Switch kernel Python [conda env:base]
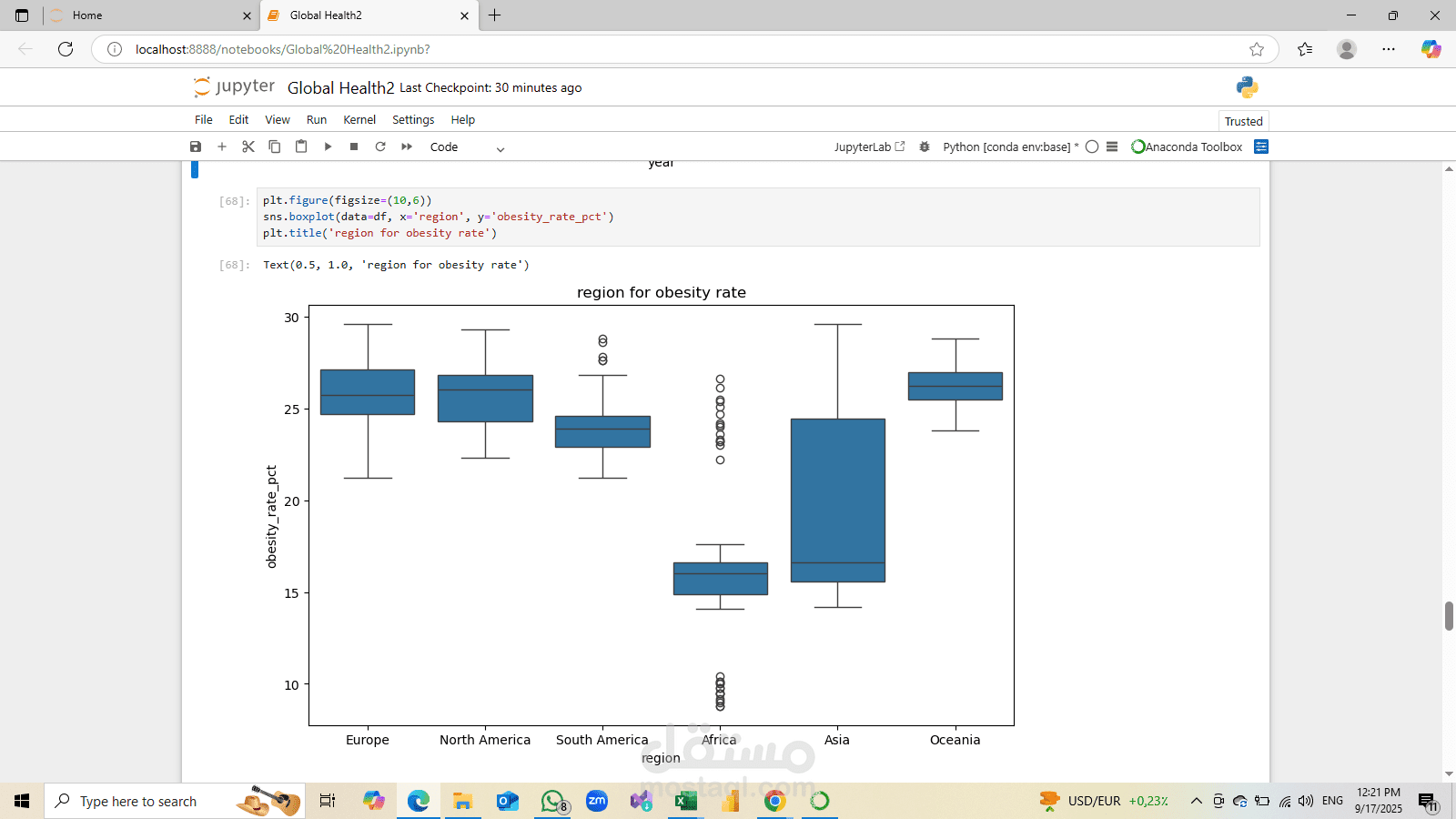1456x819 pixels. point(1010,147)
